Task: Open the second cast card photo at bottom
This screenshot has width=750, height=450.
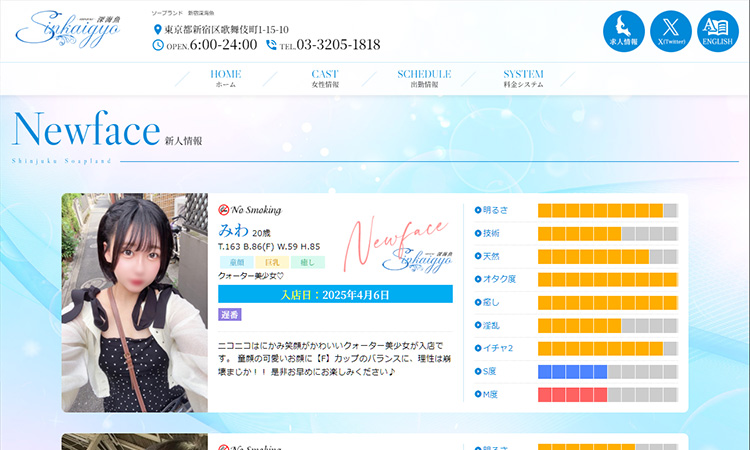Action: tap(135, 442)
